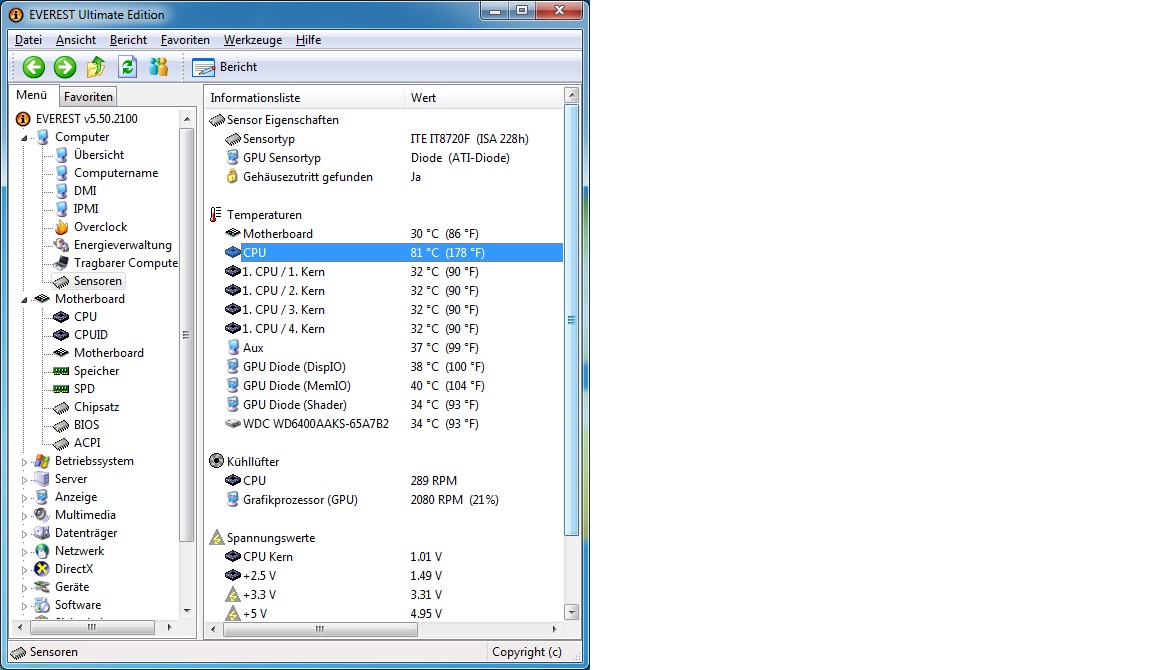Screen dimensions: 1152x670
Task: Expand the Anzeige tree node
Action: 24,498
